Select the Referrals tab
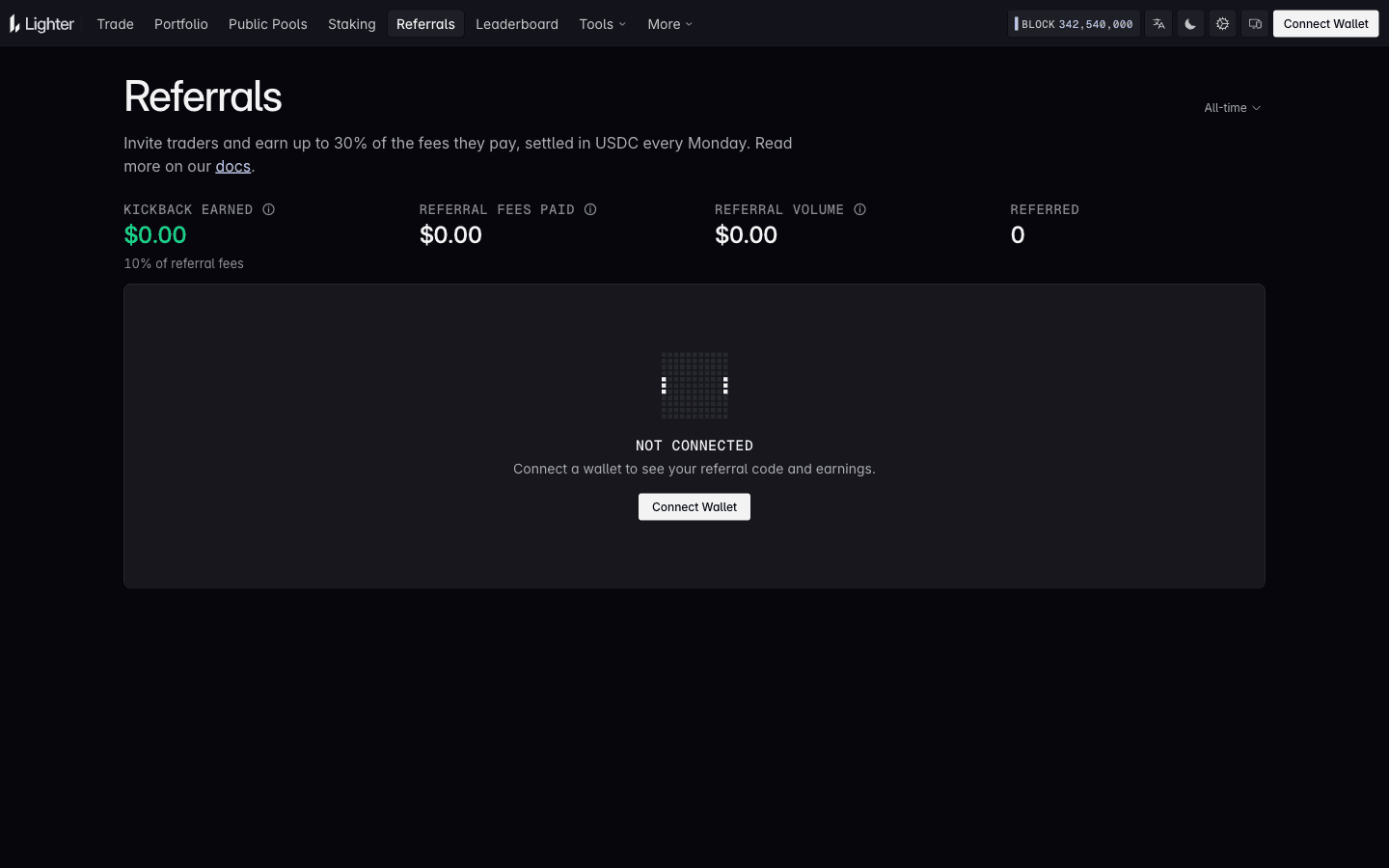1389x868 pixels. (425, 24)
